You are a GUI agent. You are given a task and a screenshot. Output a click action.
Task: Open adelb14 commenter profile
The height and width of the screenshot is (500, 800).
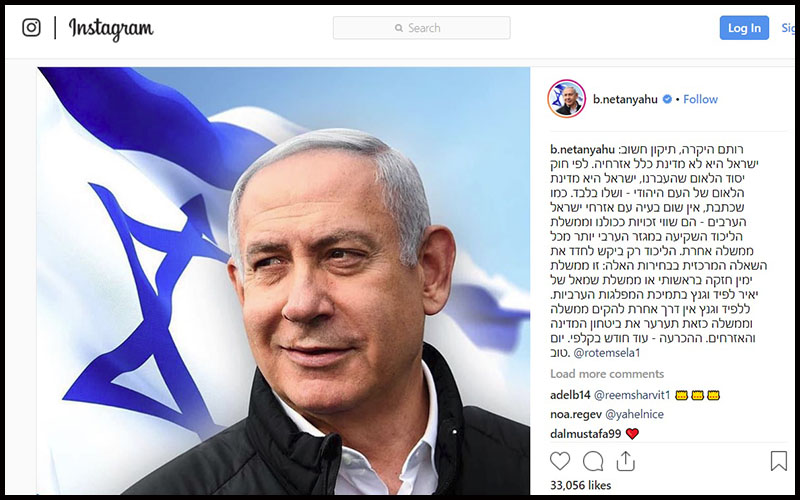click(x=570, y=395)
